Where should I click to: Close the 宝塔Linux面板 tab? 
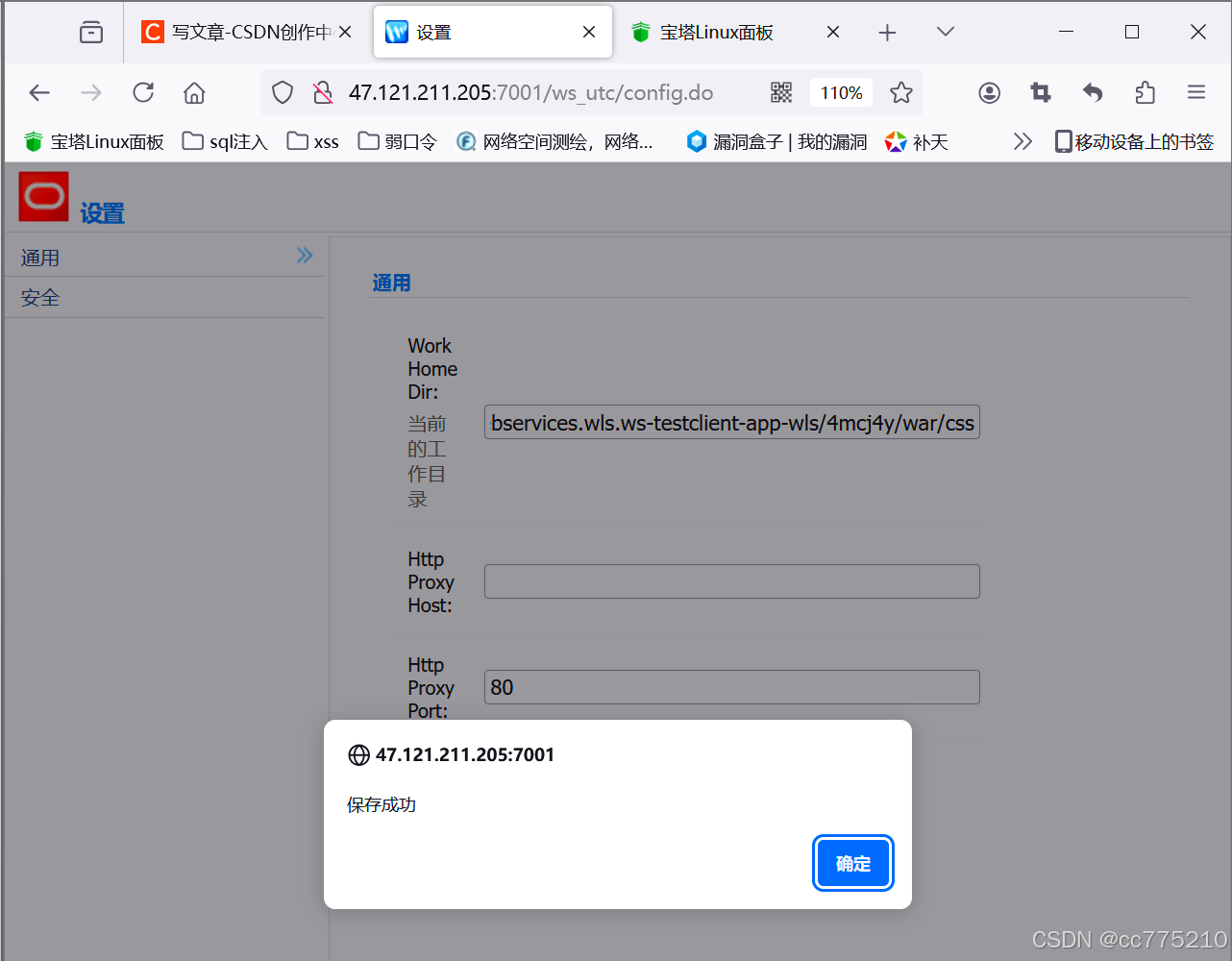[833, 33]
